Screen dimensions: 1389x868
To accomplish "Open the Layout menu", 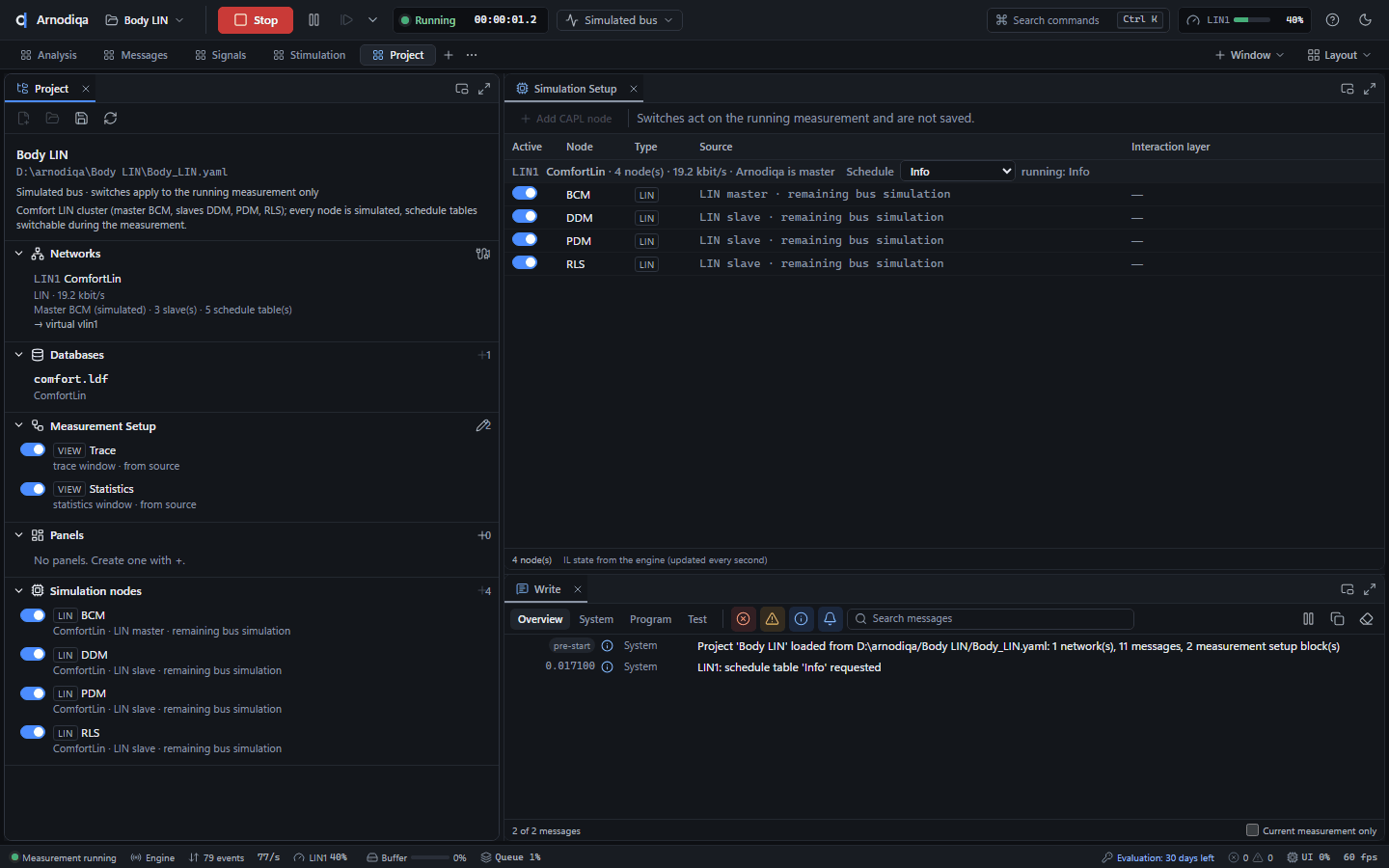I will (1339, 55).
